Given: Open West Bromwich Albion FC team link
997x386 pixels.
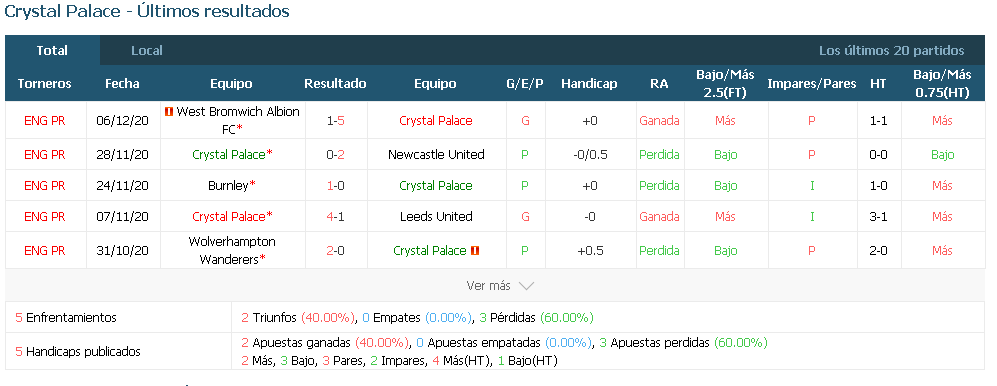Looking at the screenshot, I should 237,120.
